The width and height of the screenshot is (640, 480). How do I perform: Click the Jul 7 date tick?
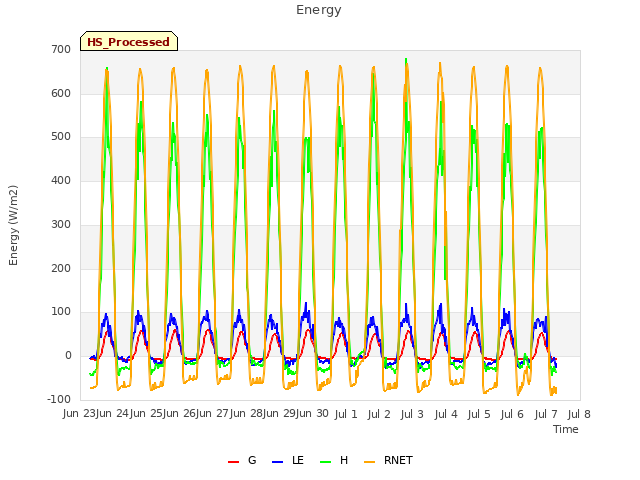(x=546, y=414)
